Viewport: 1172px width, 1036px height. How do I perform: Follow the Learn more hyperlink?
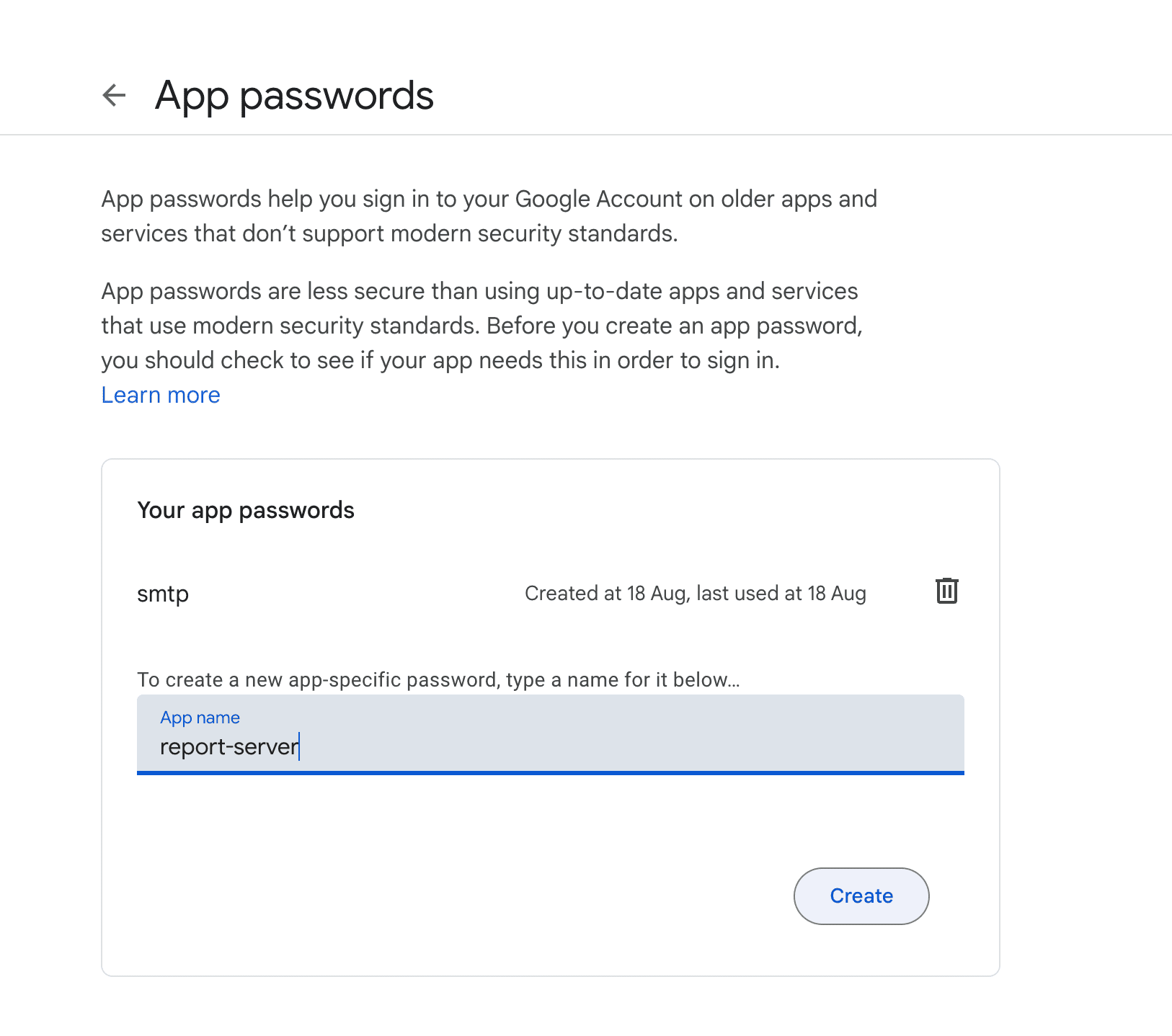point(160,395)
